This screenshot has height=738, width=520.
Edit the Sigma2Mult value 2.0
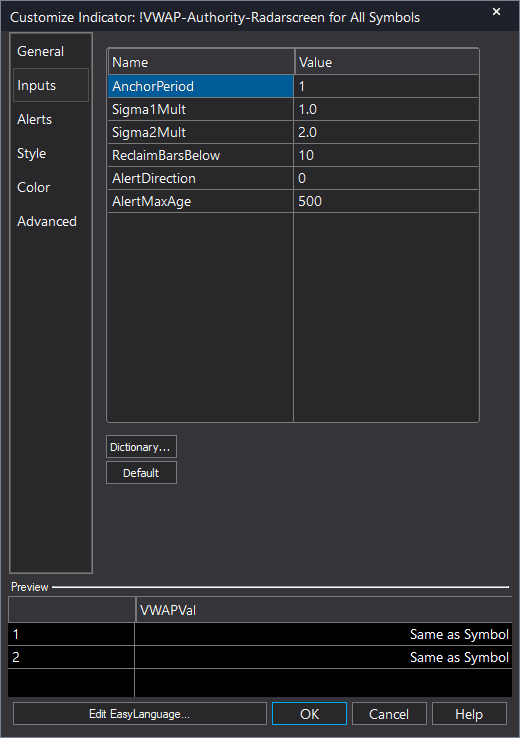(x=386, y=132)
